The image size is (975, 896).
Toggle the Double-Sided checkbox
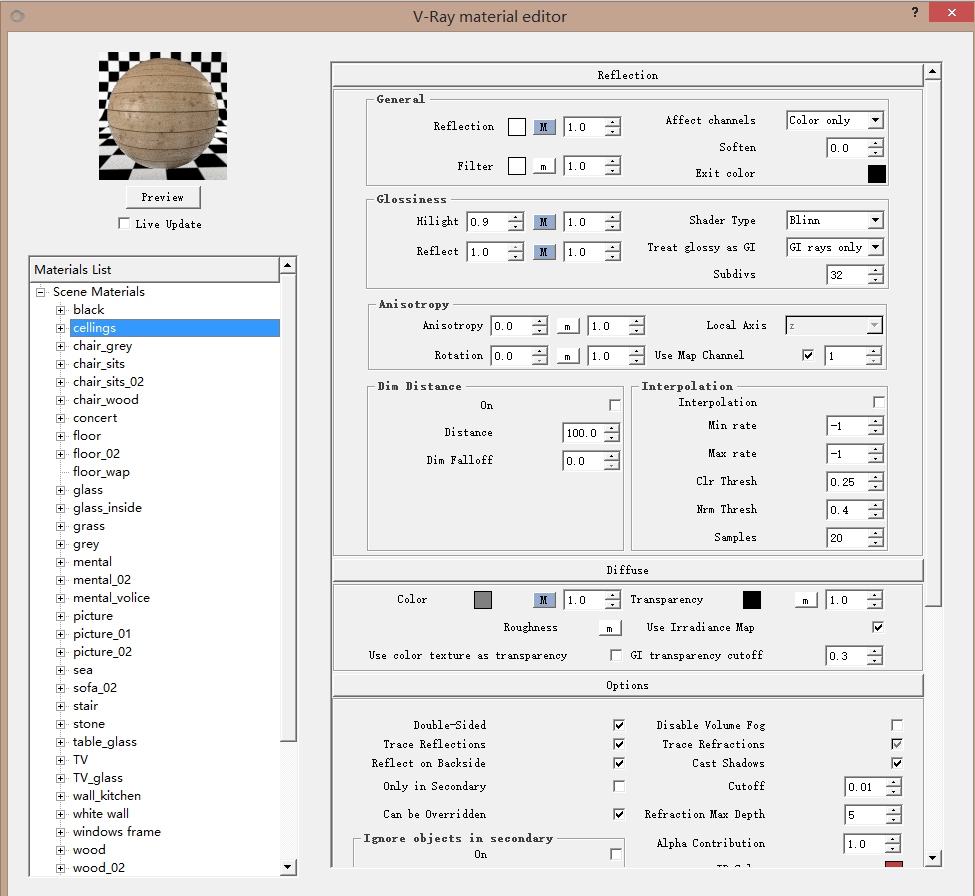tap(619, 725)
